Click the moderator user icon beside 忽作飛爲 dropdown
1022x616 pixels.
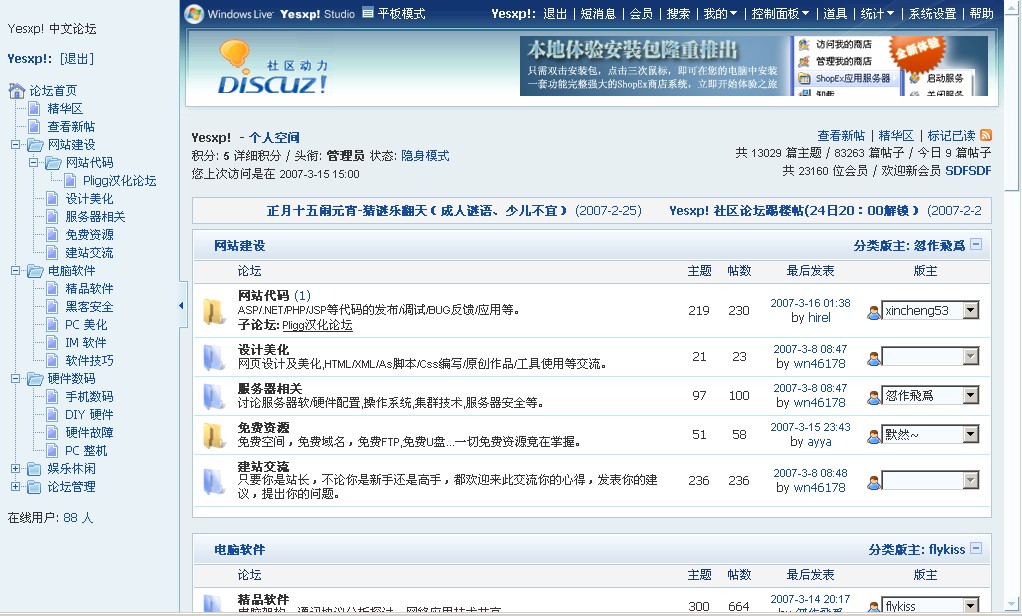tap(873, 398)
